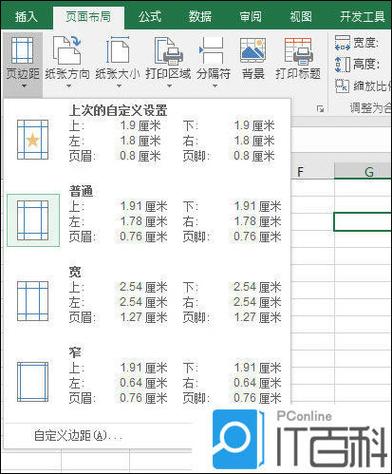Click the 分隔符 breaks icon
Viewport: 392px width, 474px height.
click(x=212, y=50)
